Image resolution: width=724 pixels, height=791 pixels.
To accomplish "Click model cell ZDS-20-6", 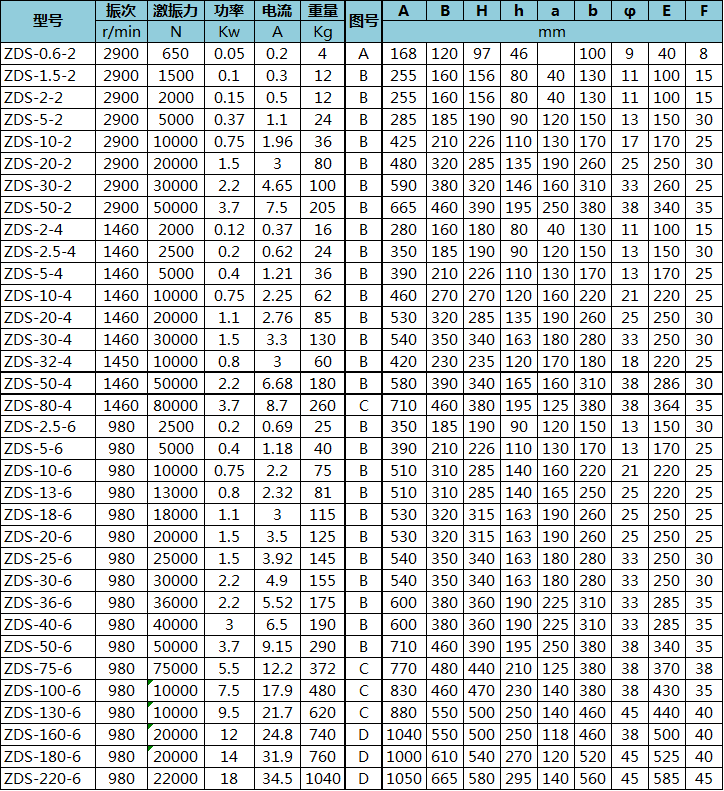I will tap(48, 537).
